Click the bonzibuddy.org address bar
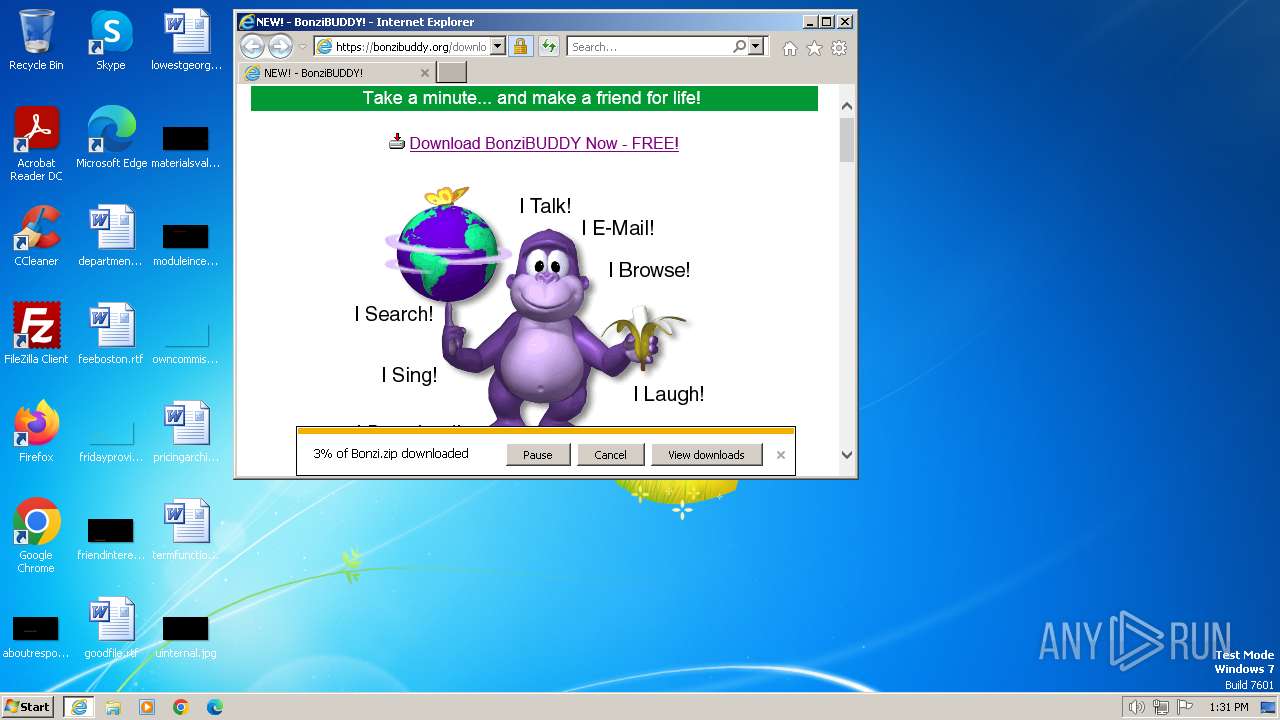1280x720 pixels. coord(402,47)
